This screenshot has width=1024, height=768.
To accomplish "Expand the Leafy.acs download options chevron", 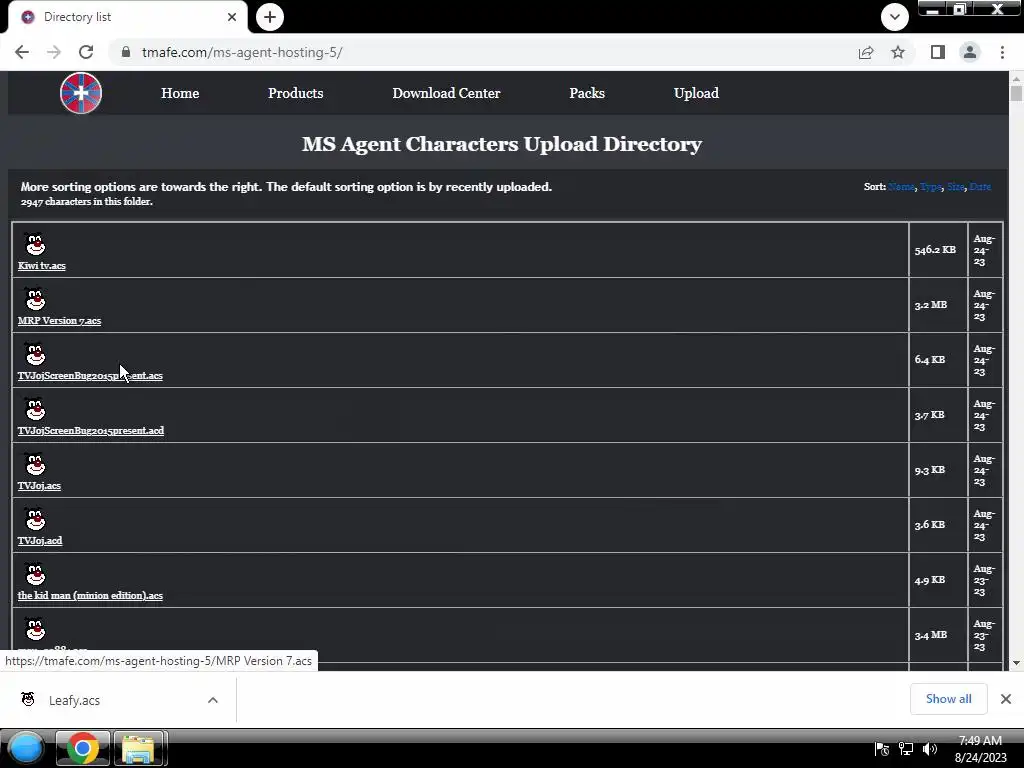I will [x=212, y=700].
